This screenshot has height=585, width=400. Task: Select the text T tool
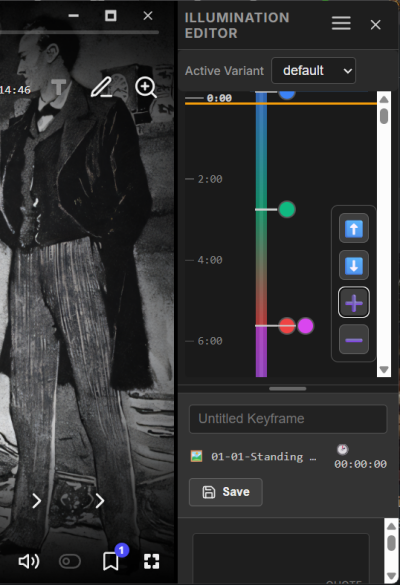pyautogui.click(x=59, y=87)
